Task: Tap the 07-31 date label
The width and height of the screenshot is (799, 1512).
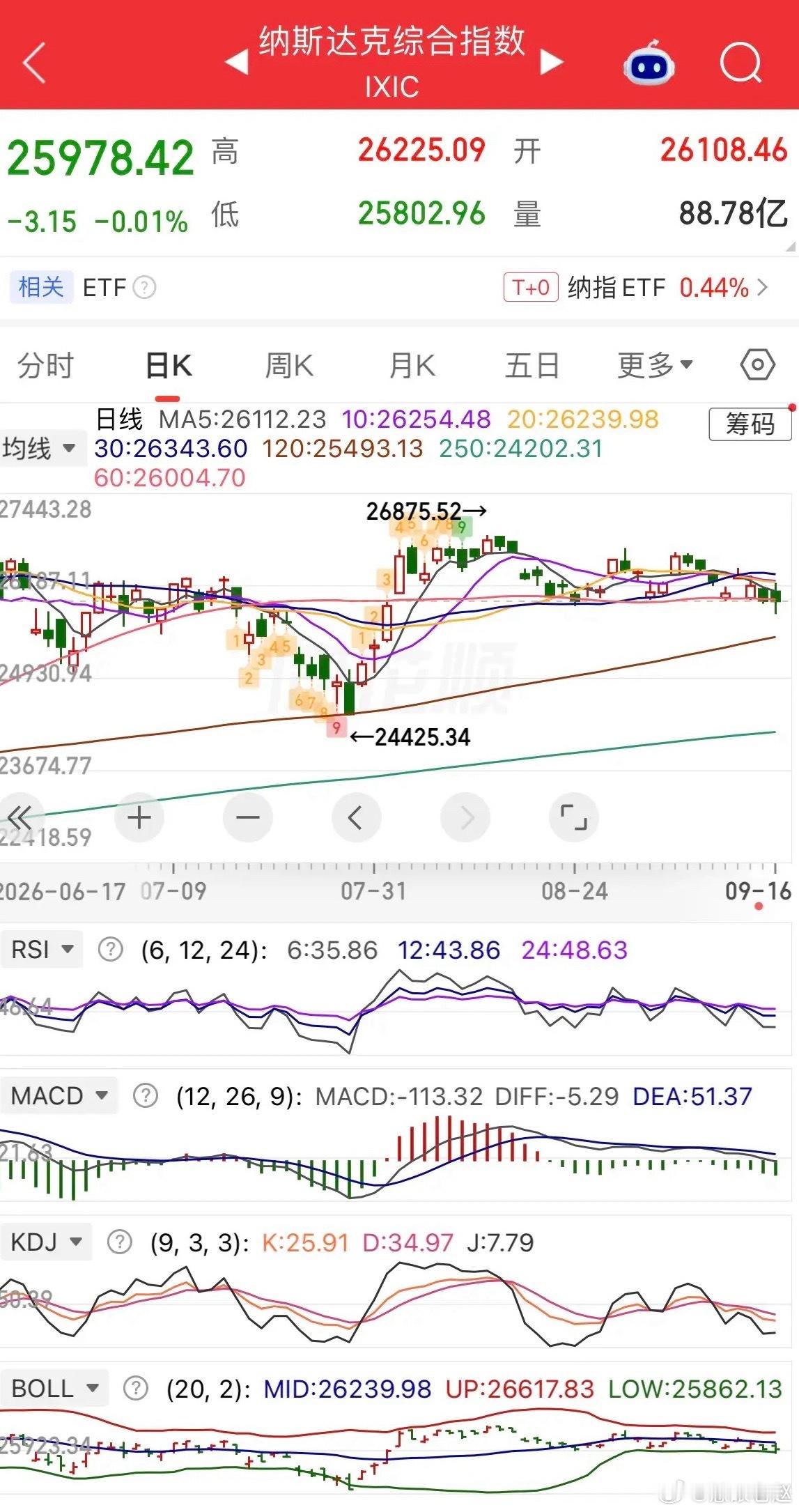Action: [x=373, y=890]
